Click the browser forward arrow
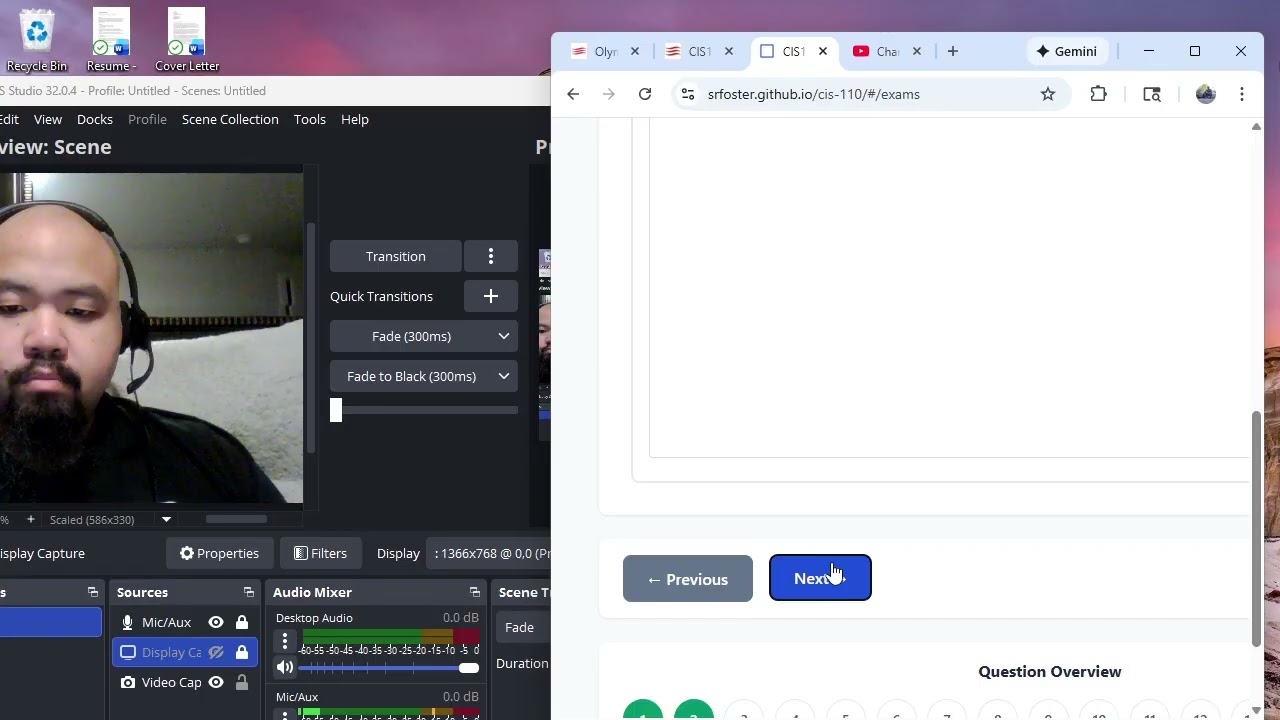1280x720 pixels. [x=609, y=94]
